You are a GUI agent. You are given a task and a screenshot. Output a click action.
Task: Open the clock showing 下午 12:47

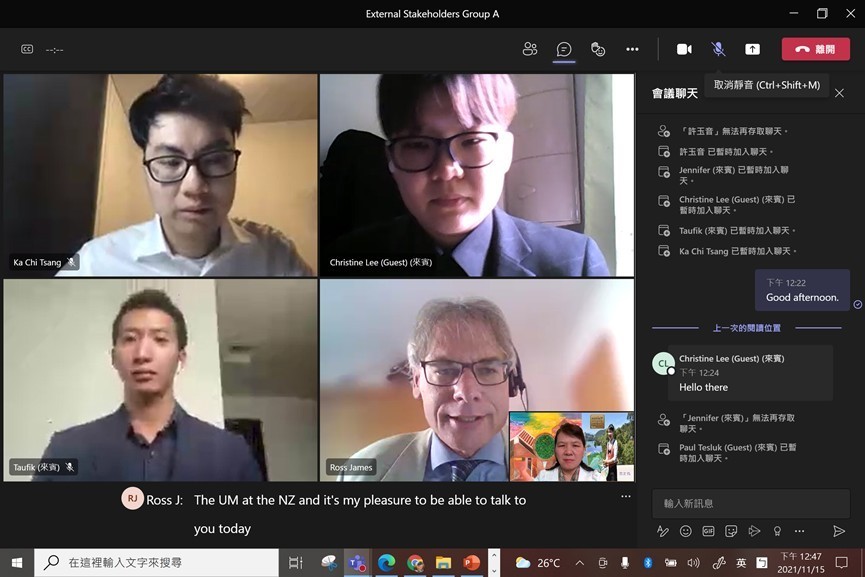point(801,563)
